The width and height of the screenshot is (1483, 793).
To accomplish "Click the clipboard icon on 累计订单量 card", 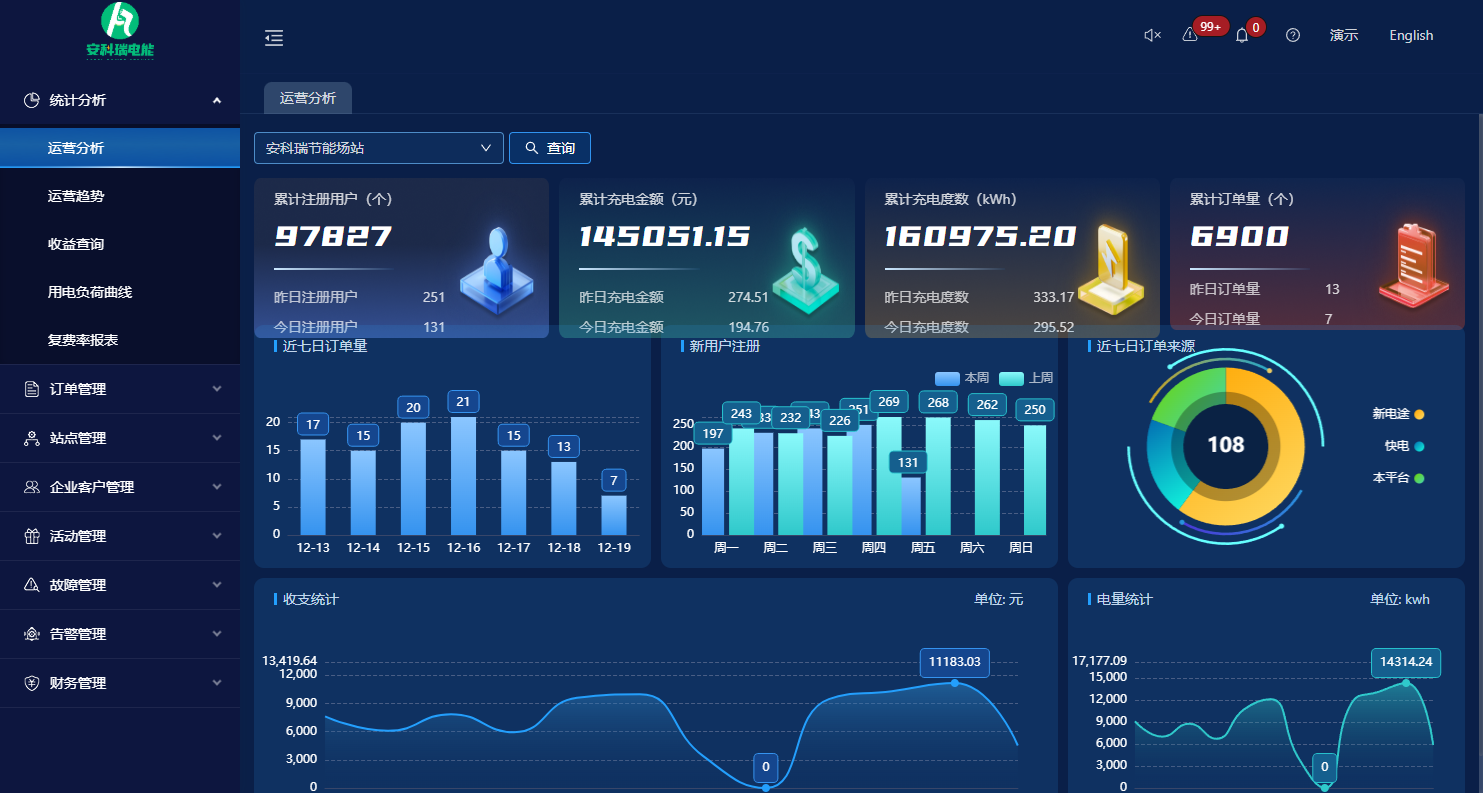I will [1414, 263].
